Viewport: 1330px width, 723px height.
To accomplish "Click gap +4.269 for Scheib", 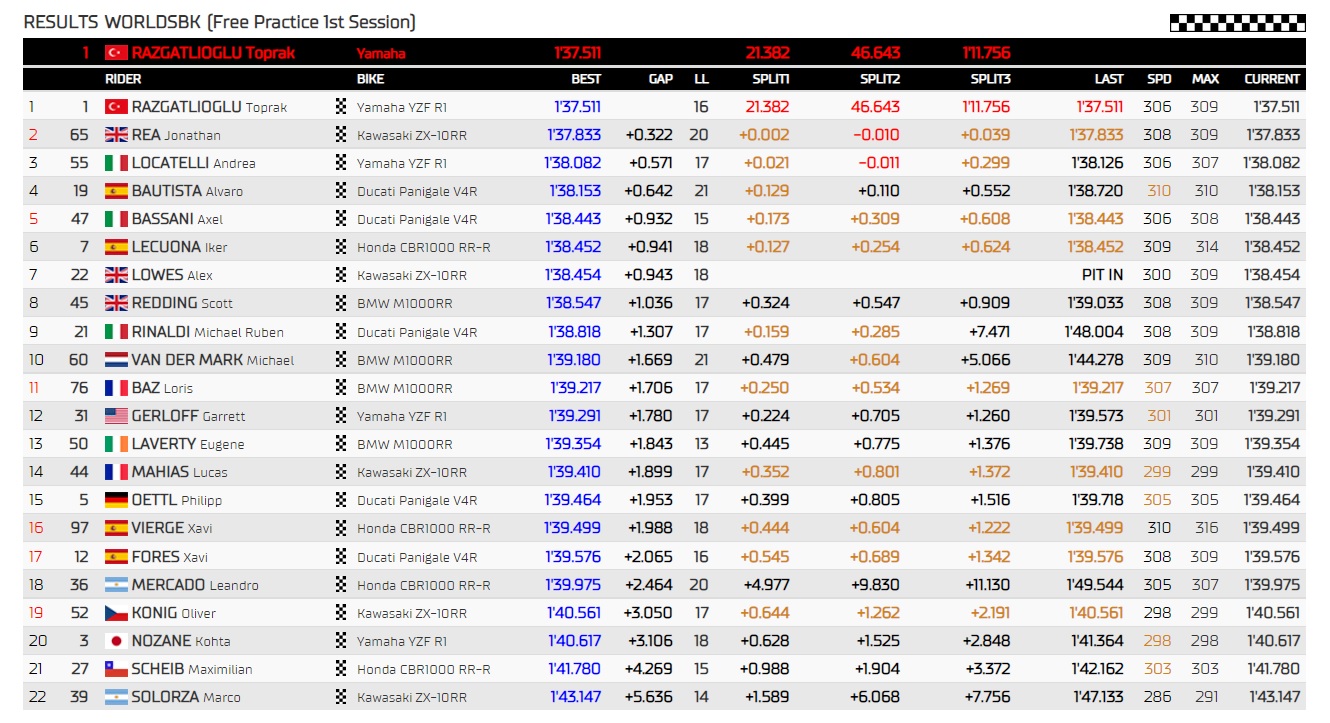I will click(649, 668).
